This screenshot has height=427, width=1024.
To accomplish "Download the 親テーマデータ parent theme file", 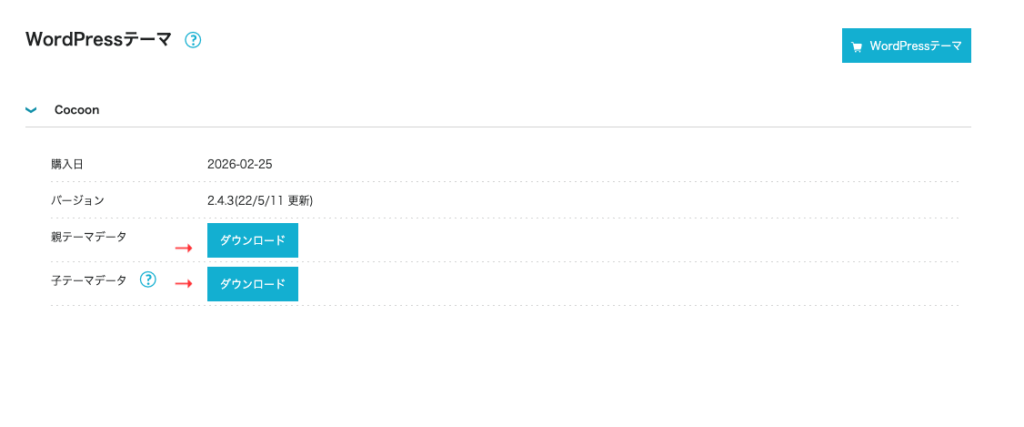I will [x=252, y=240].
